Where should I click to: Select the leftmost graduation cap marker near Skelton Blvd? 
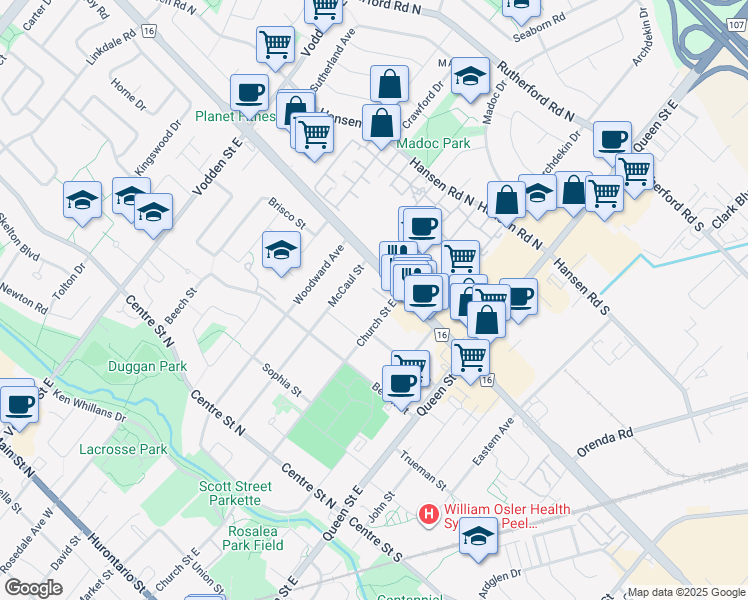coord(83,200)
